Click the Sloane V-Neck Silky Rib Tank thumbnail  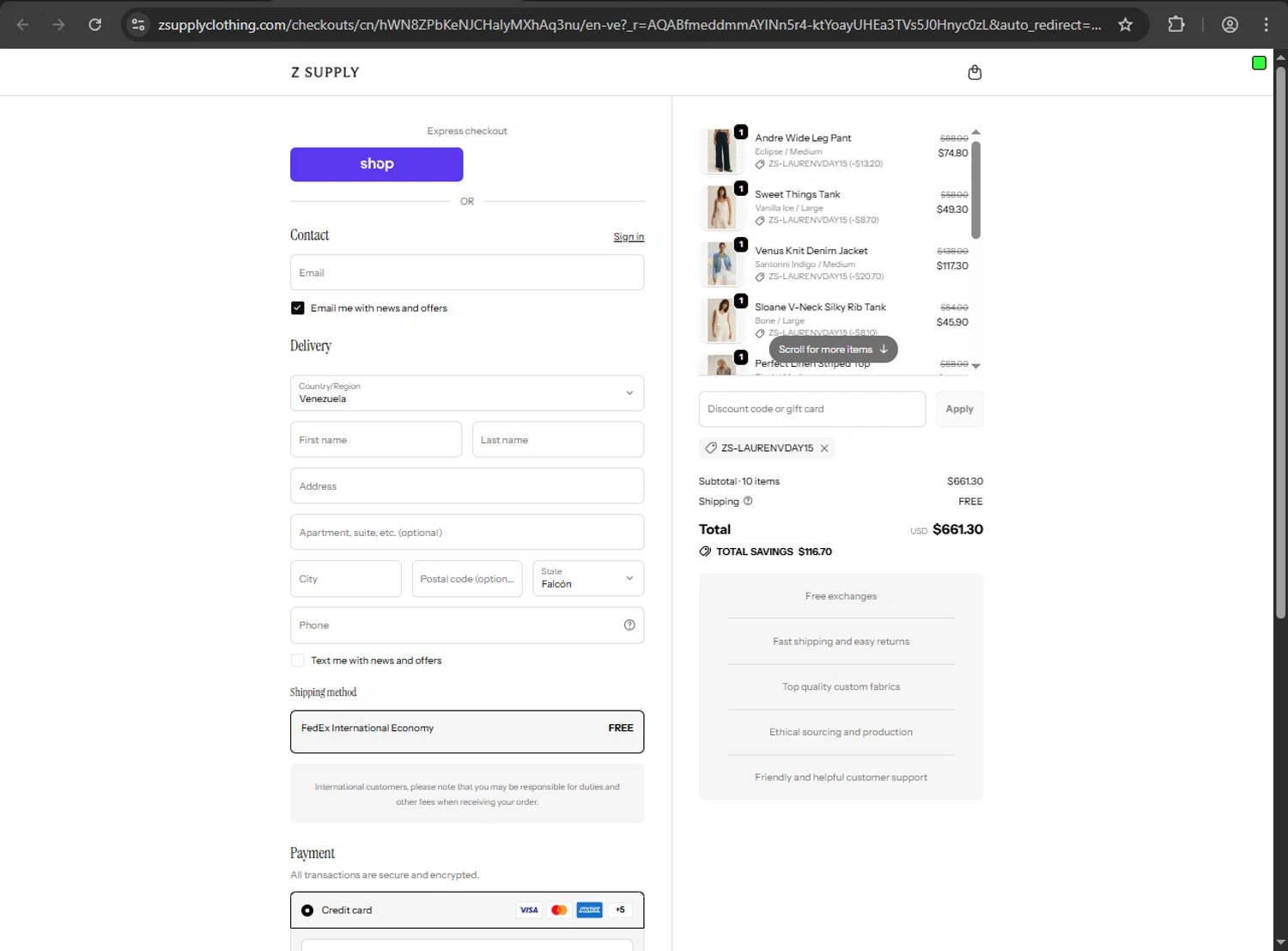tap(722, 320)
